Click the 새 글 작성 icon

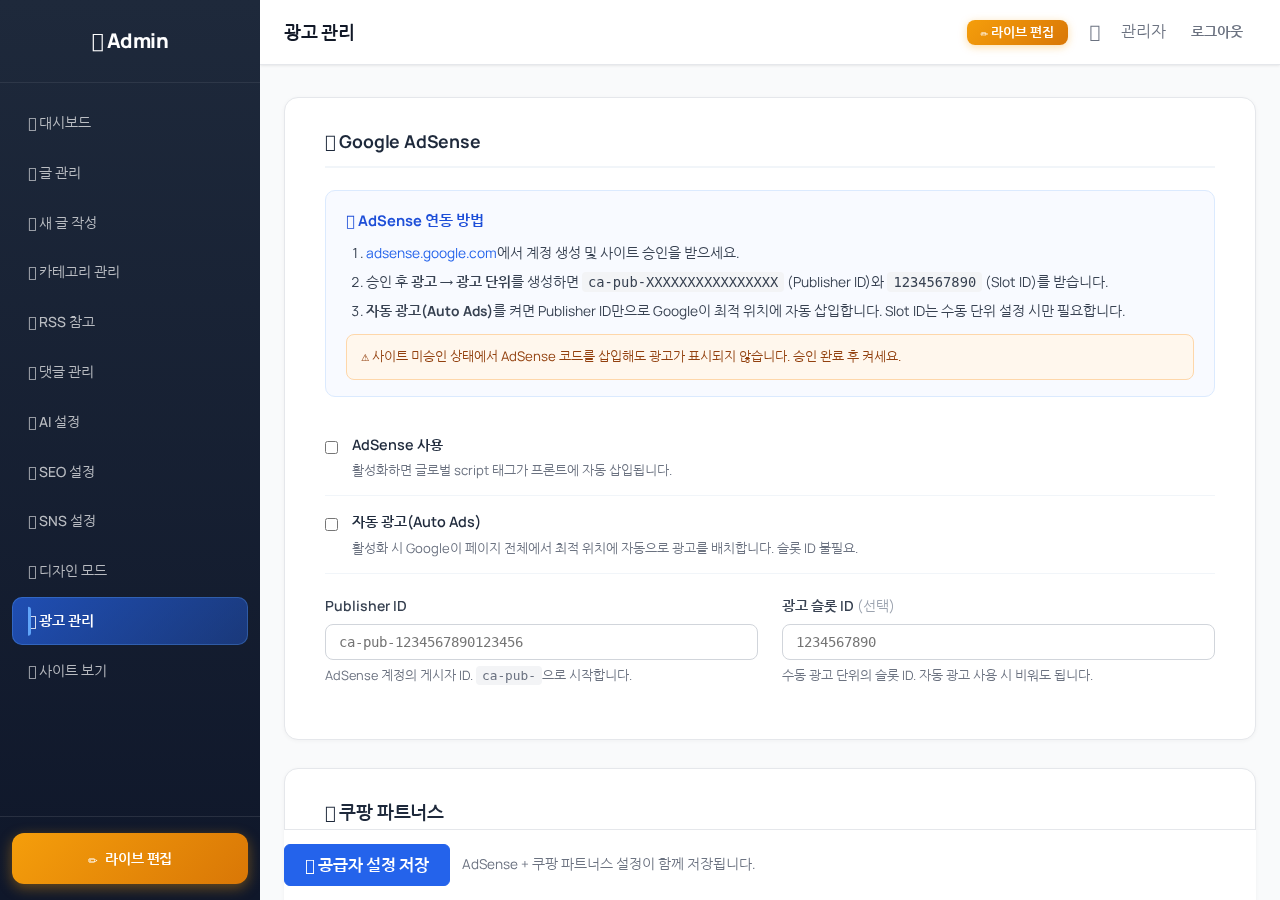pos(31,222)
